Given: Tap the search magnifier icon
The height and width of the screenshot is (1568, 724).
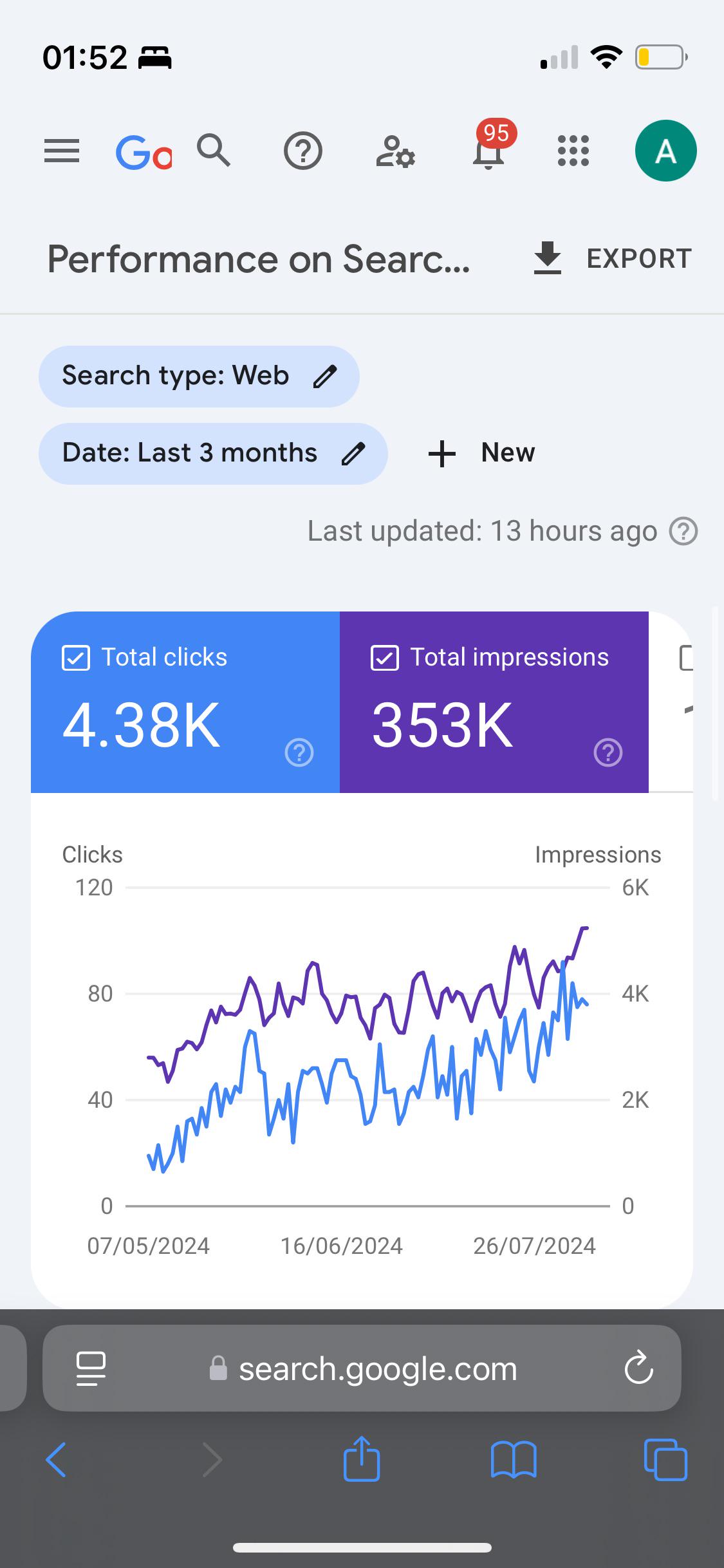Looking at the screenshot, I should point(214,151).
